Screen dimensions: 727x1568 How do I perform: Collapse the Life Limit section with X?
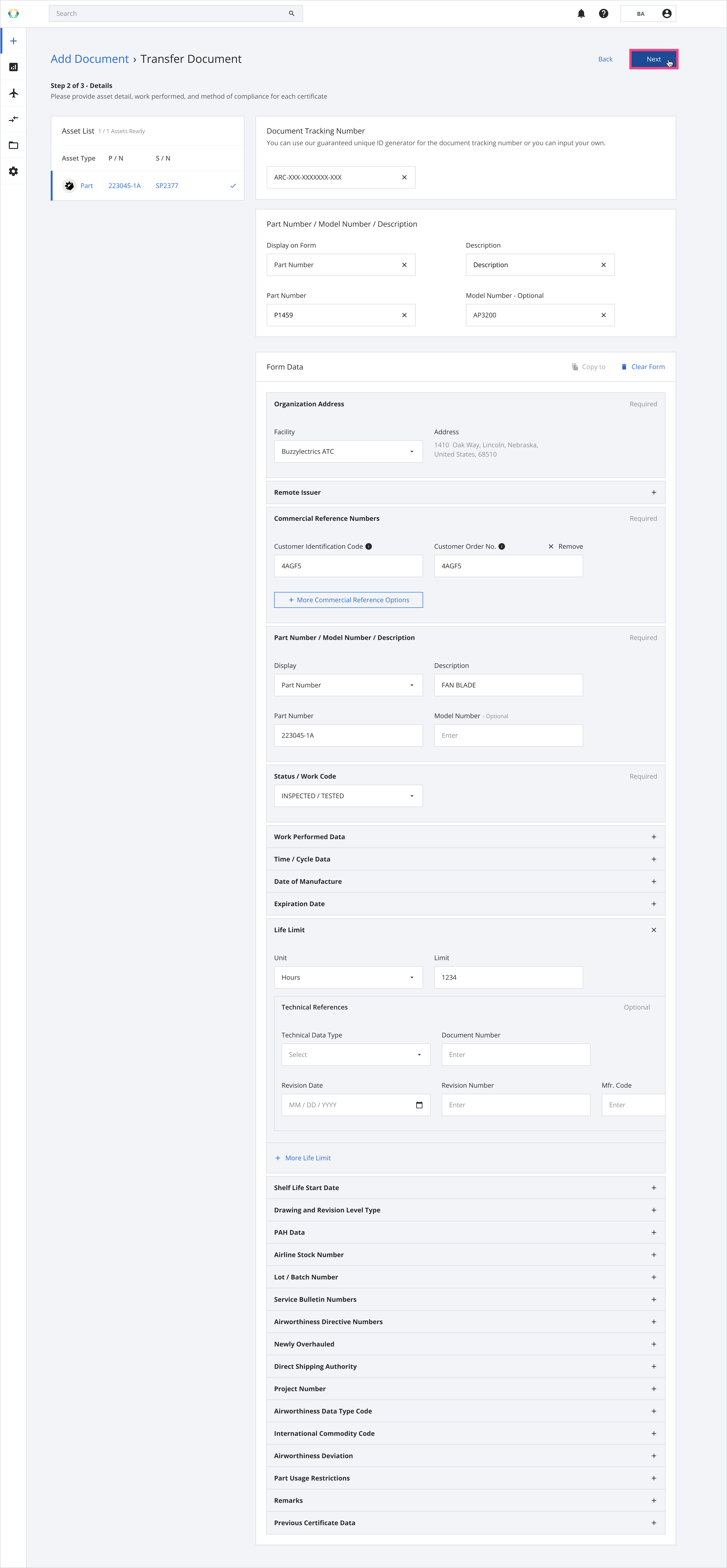pos(654,930)
